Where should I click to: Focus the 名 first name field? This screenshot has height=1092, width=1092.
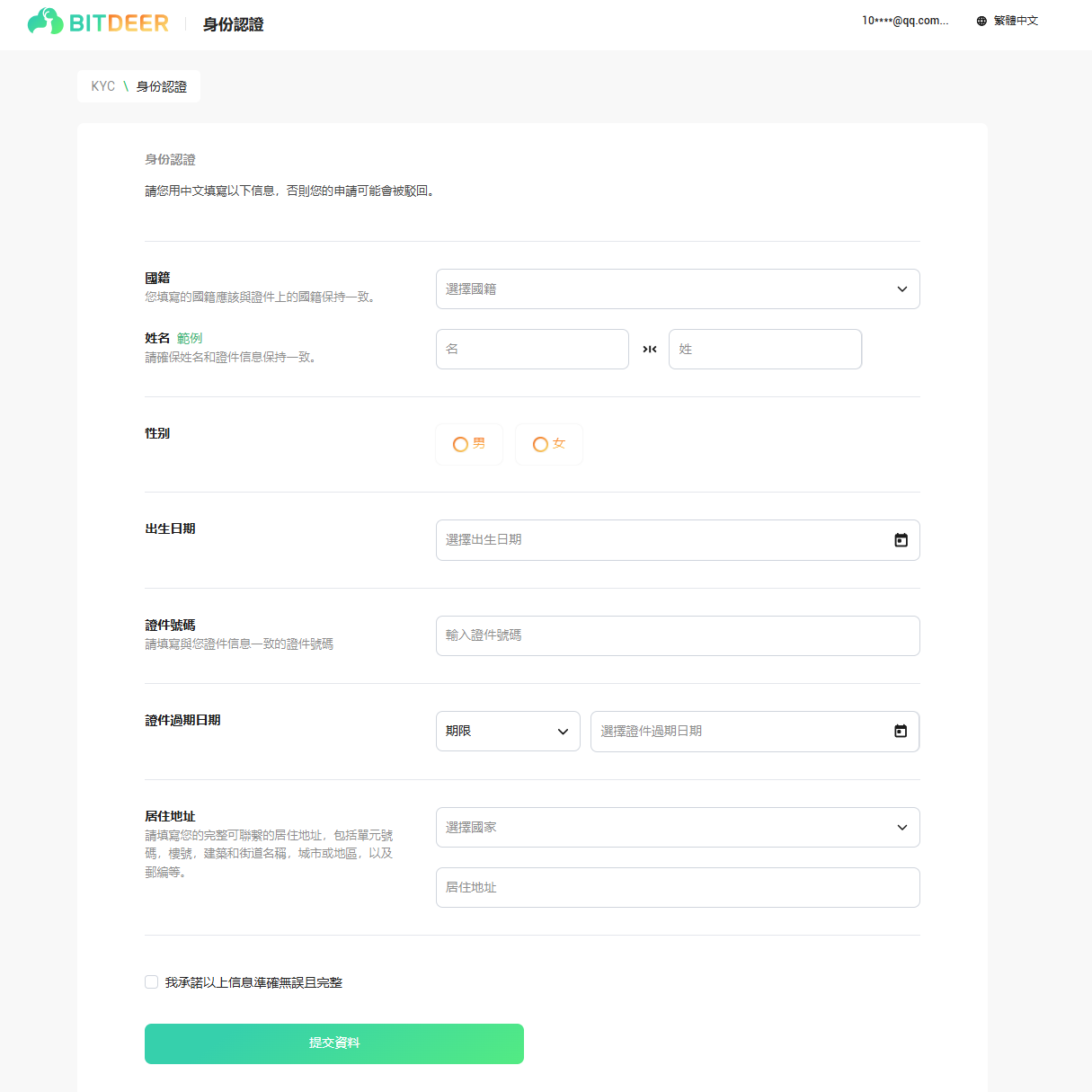tap(532, 349)
